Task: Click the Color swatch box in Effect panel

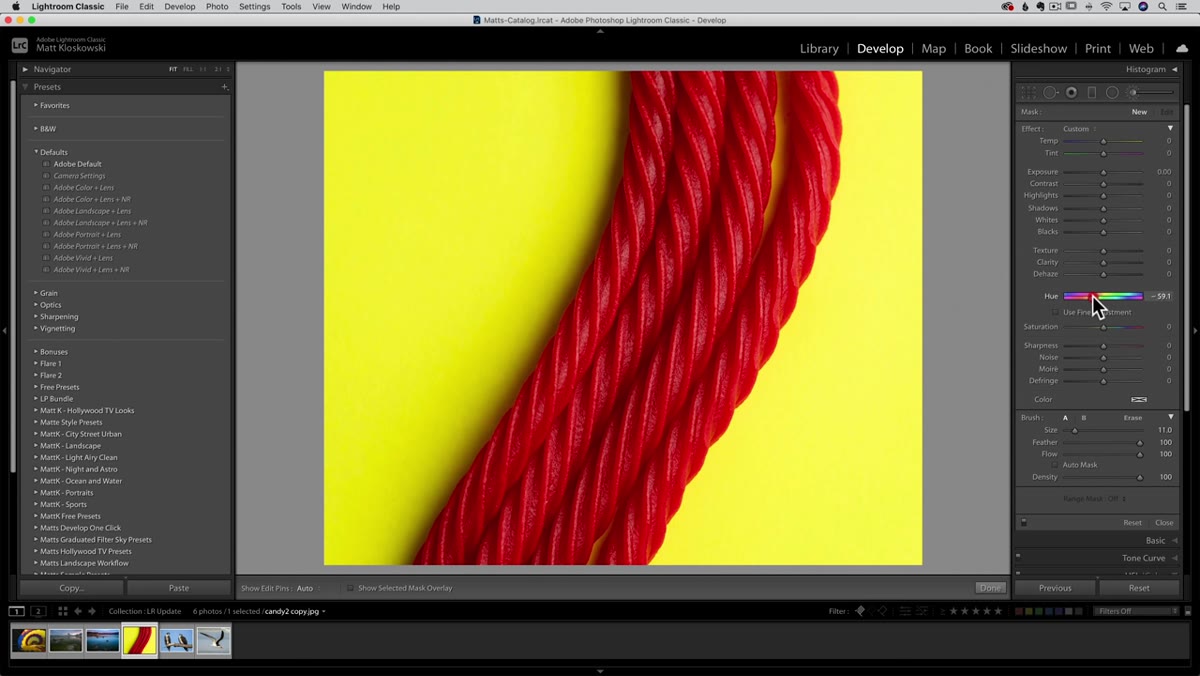Action: click(1139, 399)
